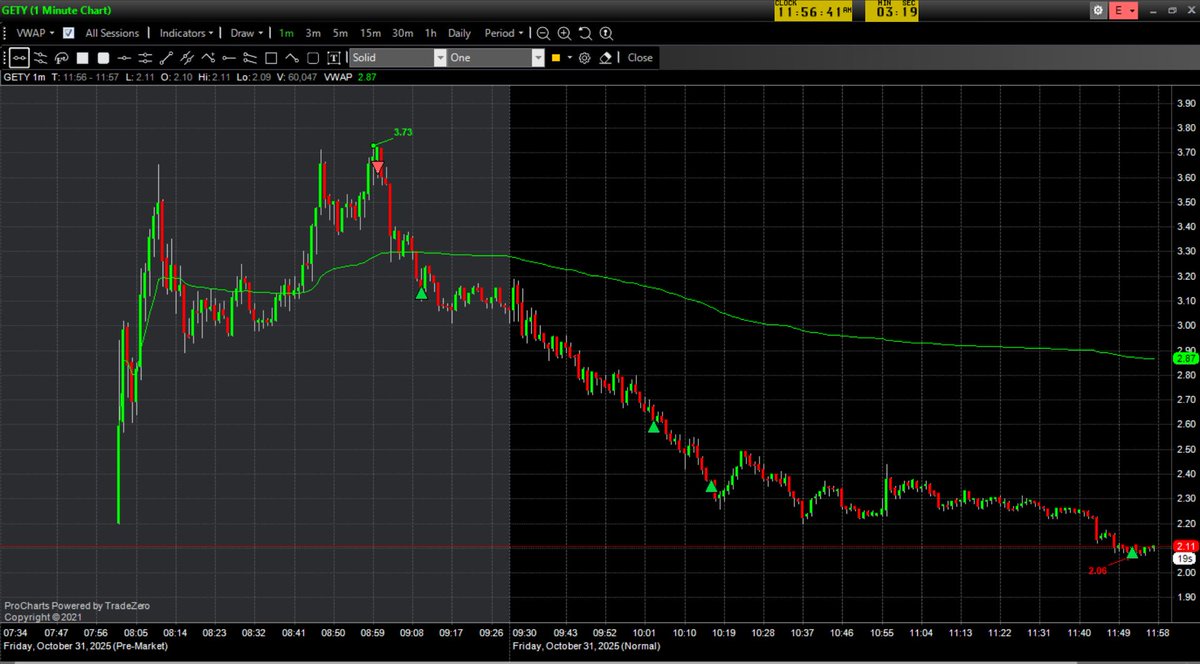Image resolution: width=1200 pixels, height=664 pixels.
Task: Click the Zoom In magnifier icon
Action: (x=564, y=33)
